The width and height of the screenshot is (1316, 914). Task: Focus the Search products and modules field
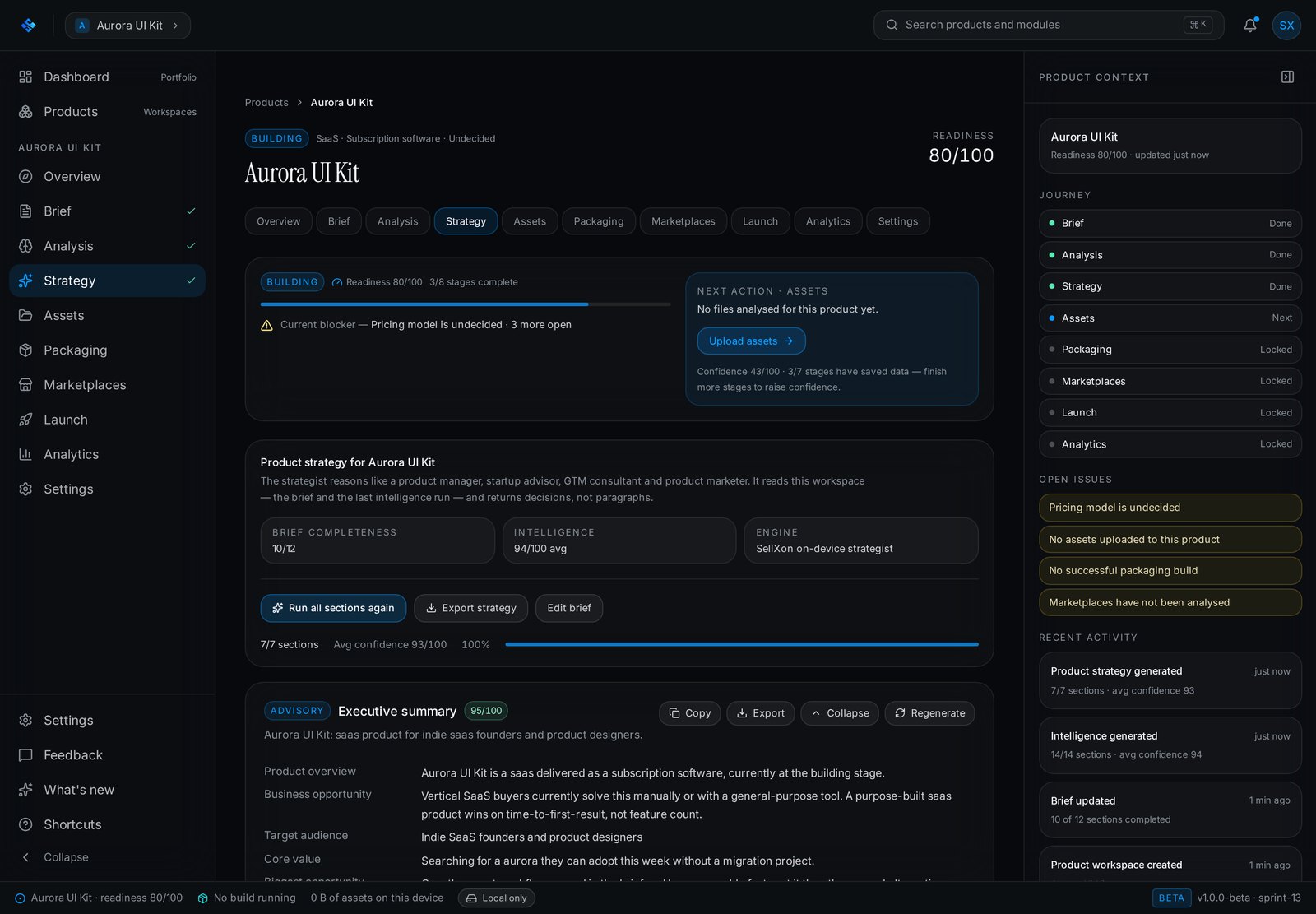1049,25
